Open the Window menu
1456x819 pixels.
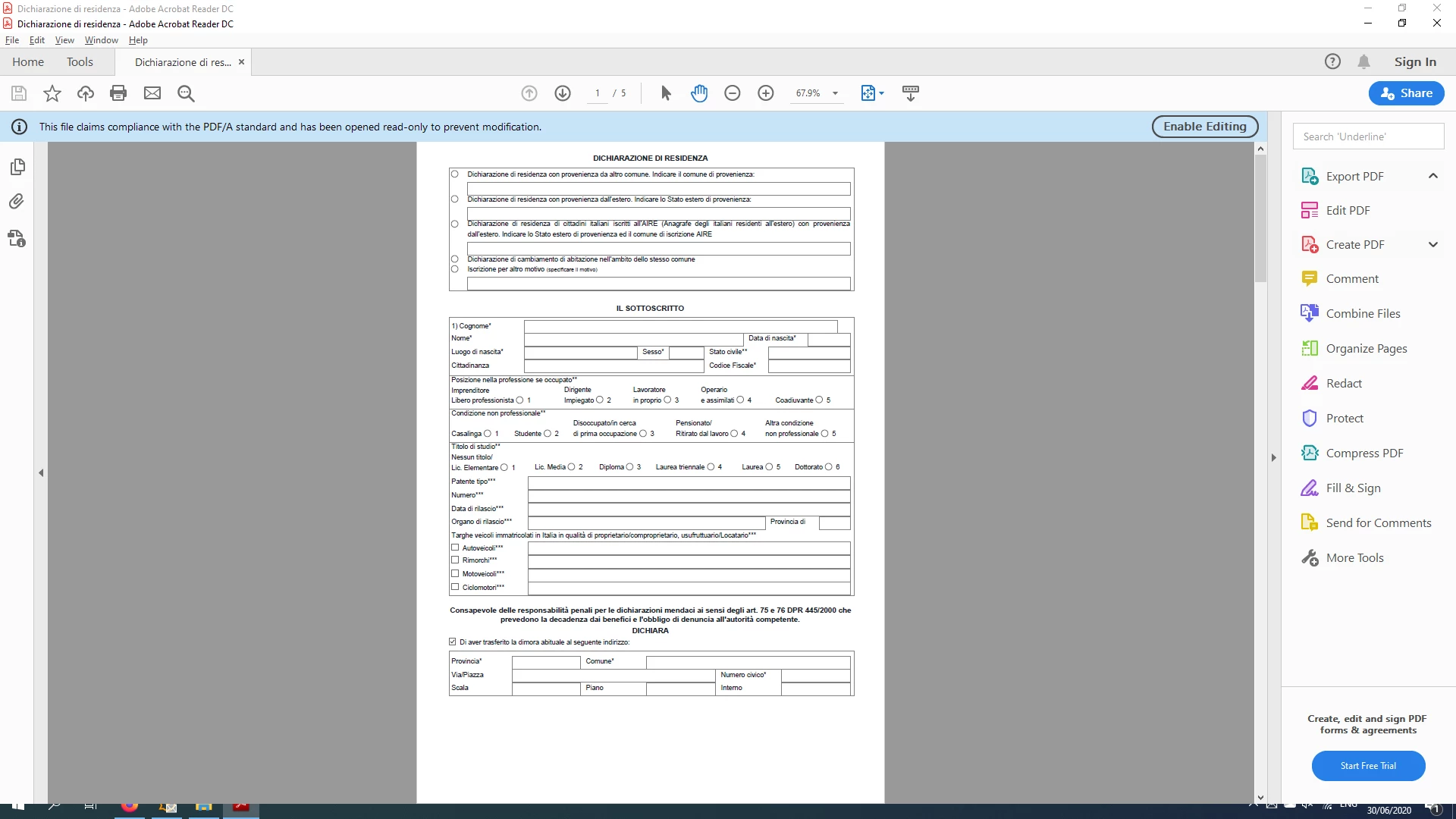click(x=101, y=40)
